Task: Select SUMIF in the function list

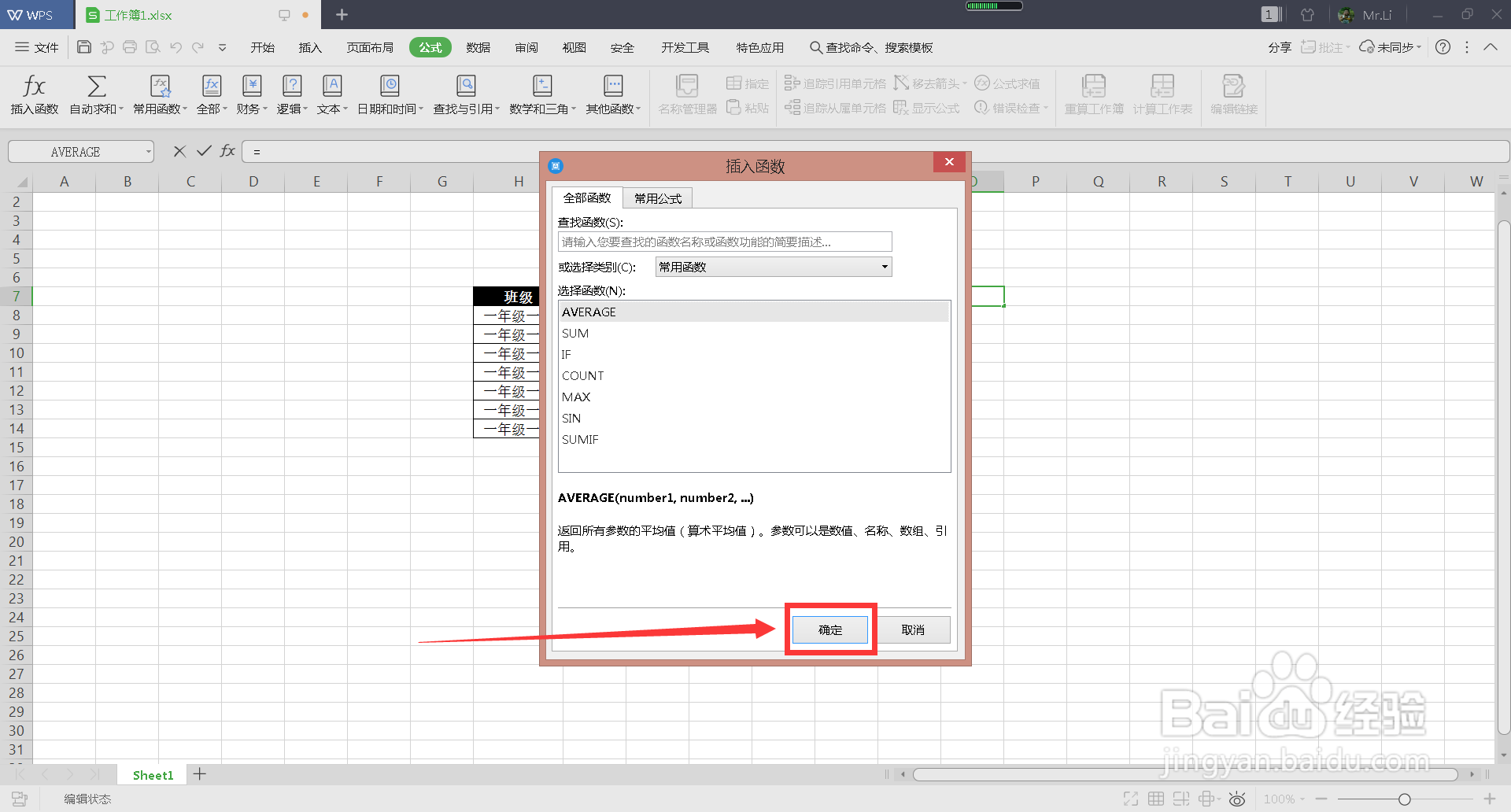Action: click(x=754, y=440)
